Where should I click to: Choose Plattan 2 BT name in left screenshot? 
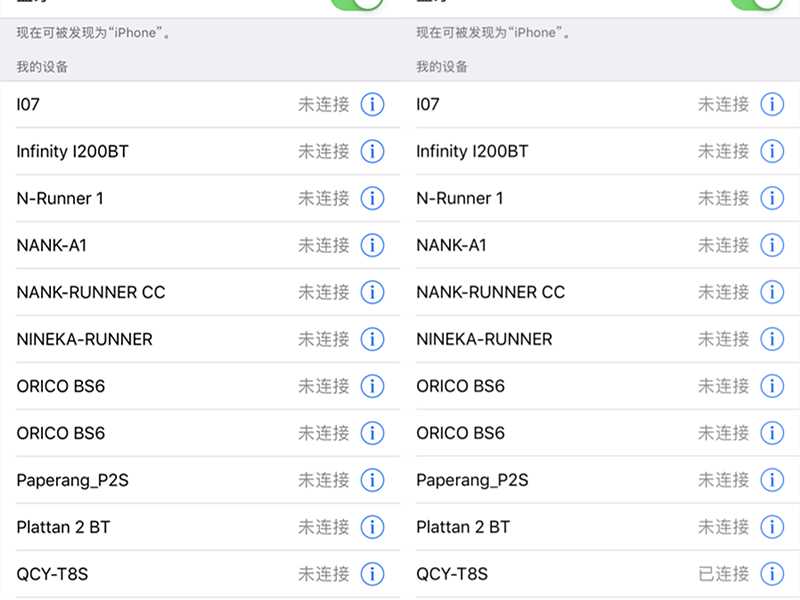pos(63,527)
